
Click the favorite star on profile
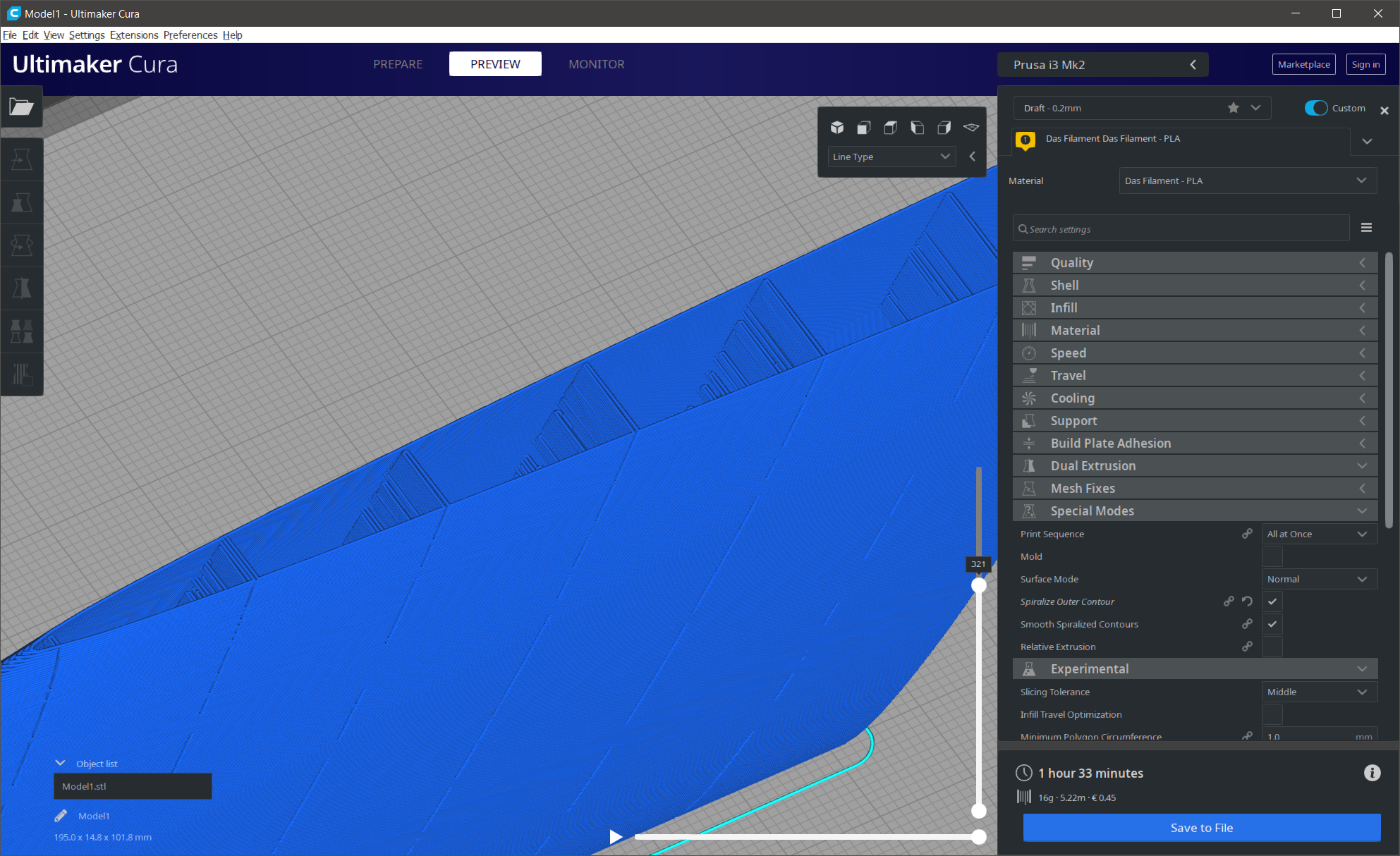coord(1233,108)
